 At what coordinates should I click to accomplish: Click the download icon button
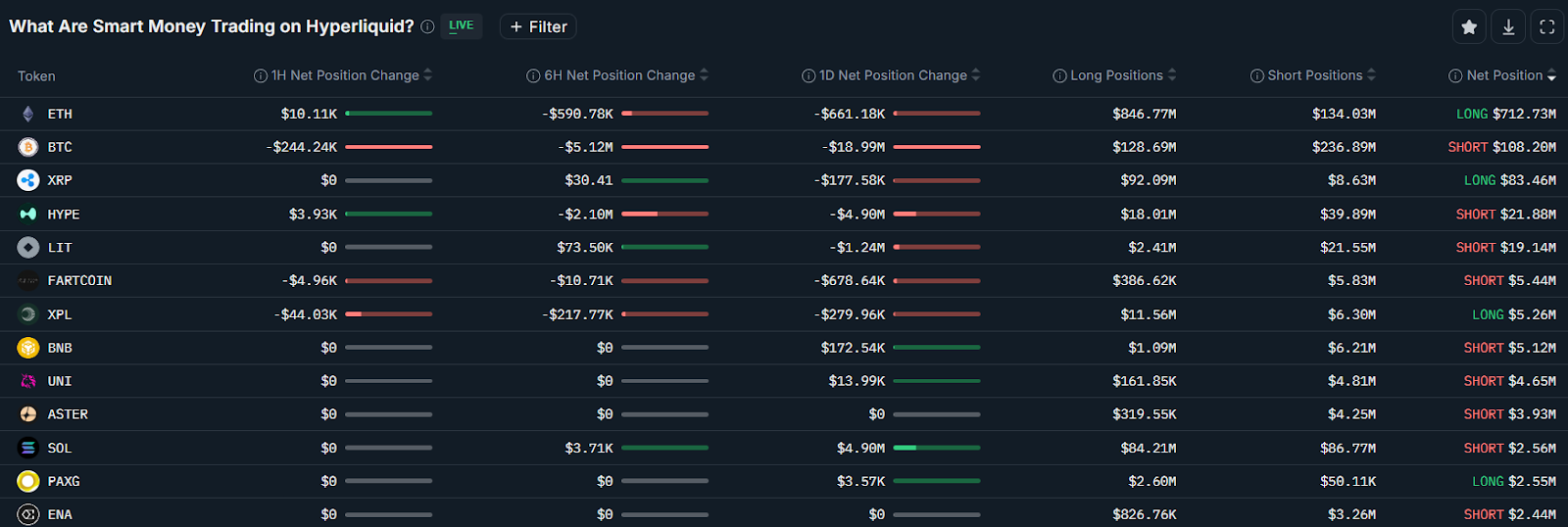pos(1508,27)
